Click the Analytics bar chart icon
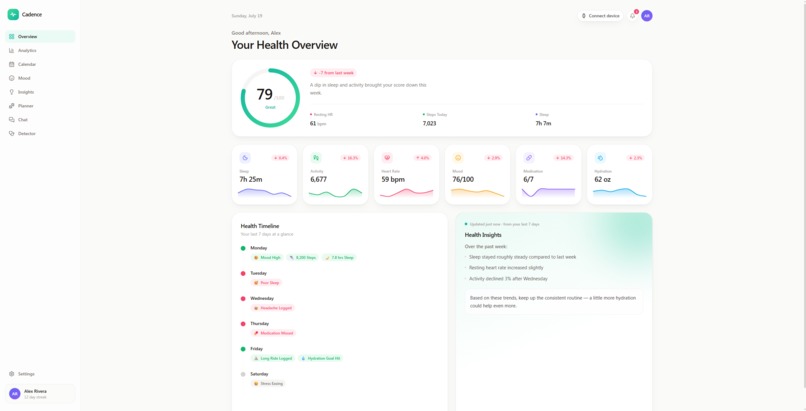806x411 pixels. (x=11, y=50)
